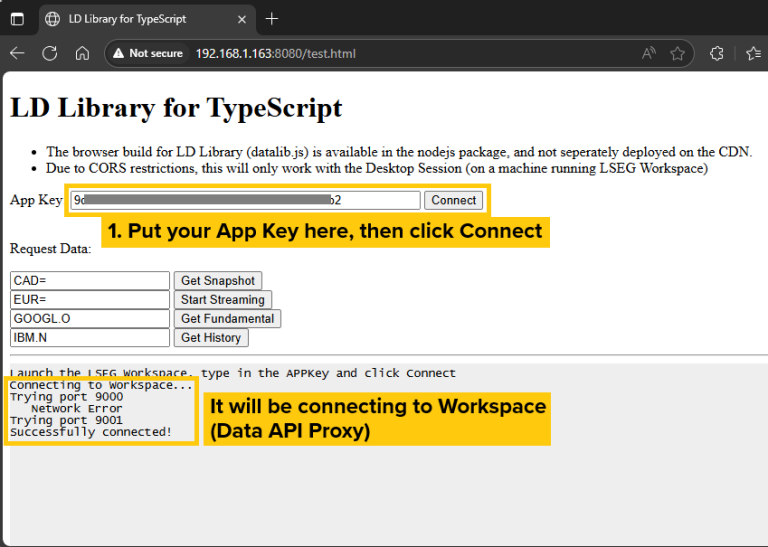Screen dimensions: 768x547
Task: Close the LD Library for TypeScript tab
Action: (x=241, y=19)
